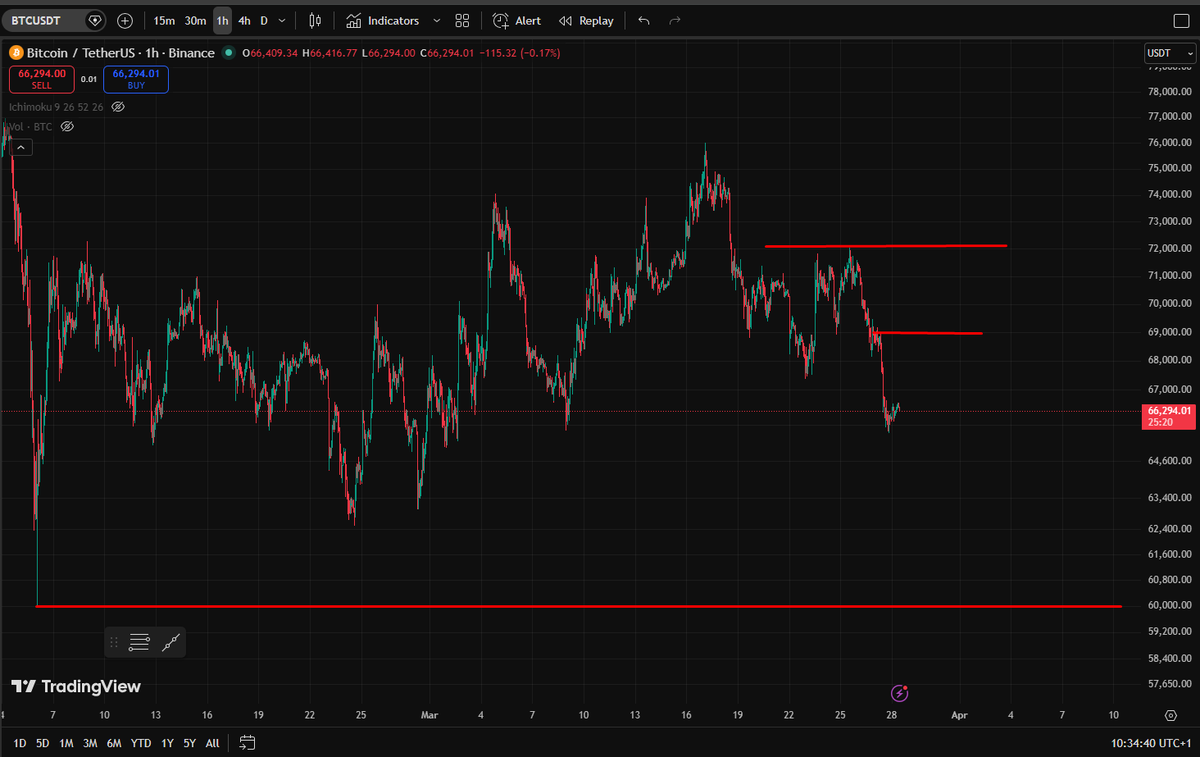
Task: Click the 66,294.01 BUY button
Action: pyautogui.click(x=135, y=79)
